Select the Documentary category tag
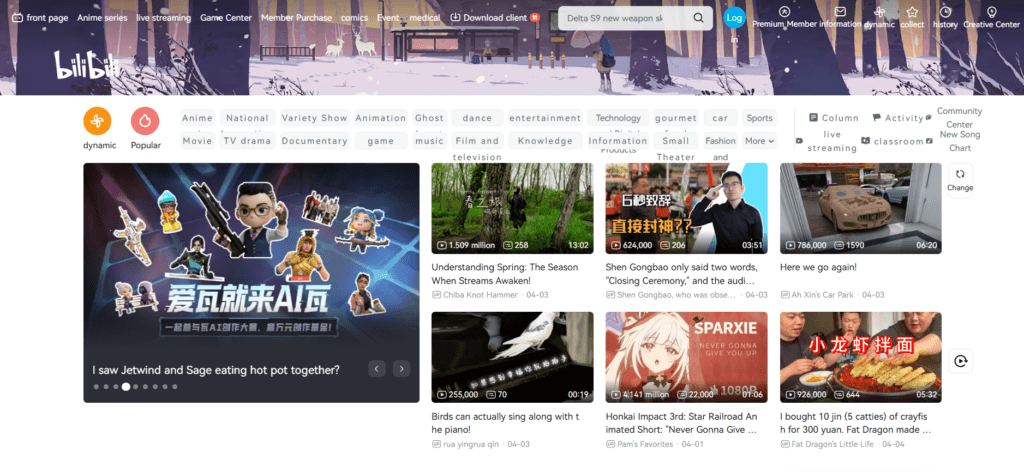This screenshot has height=472, width=1024. (315, 140)
